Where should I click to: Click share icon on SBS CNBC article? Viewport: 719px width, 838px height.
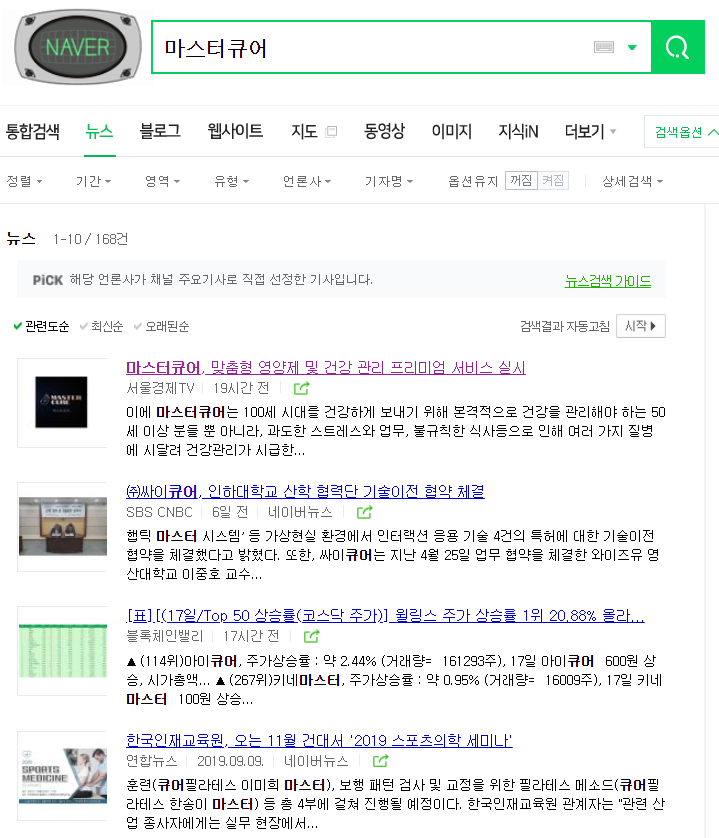[365, 513]
